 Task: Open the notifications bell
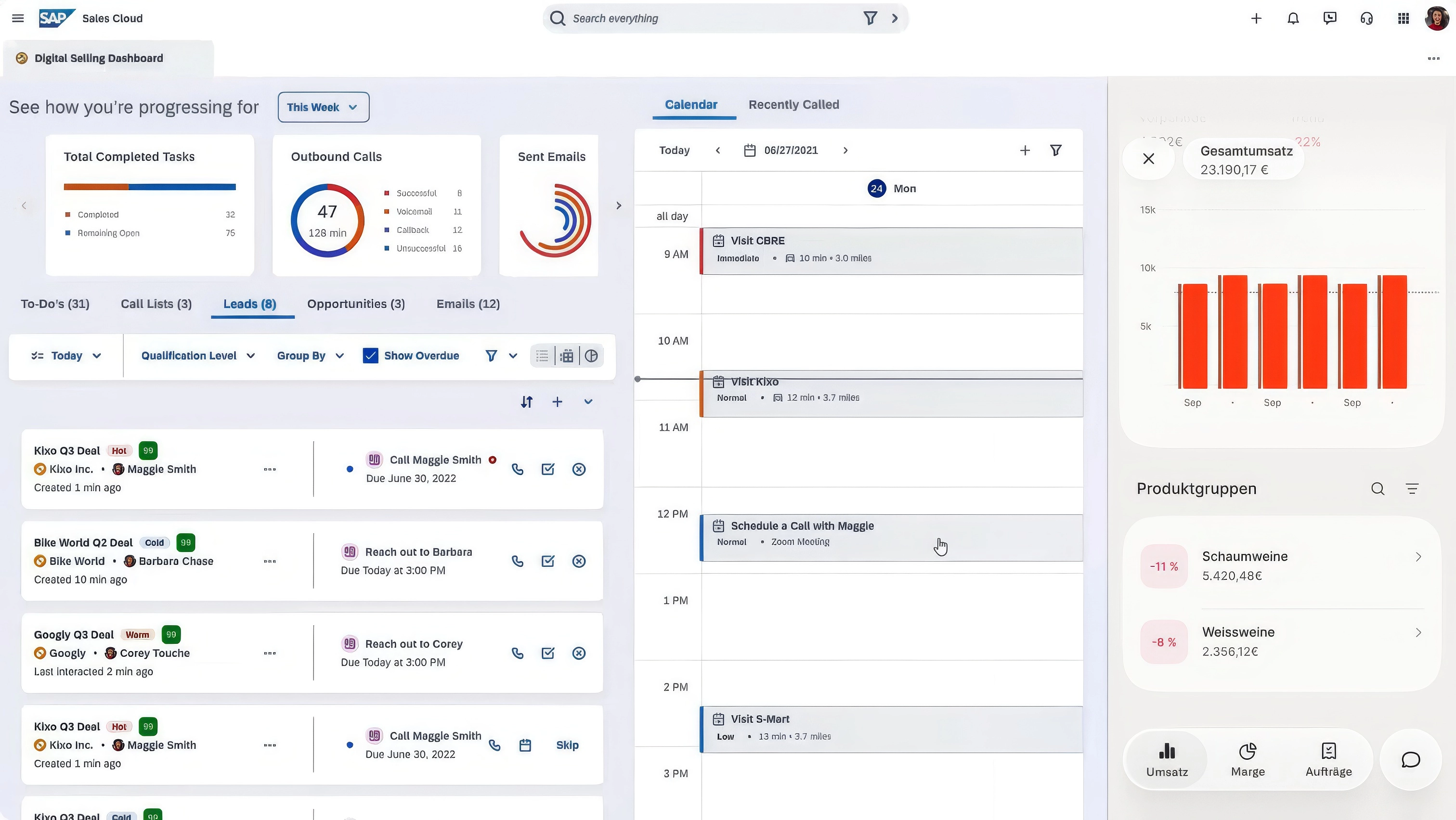(x=1293, y=18)
